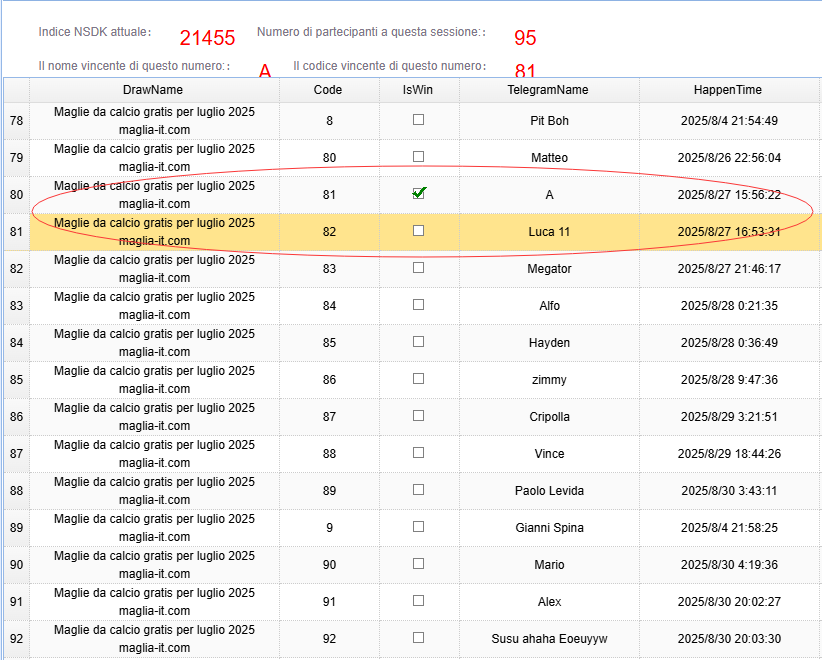This screenshot has width=822, height=660.
Task: Toggle IsWin checkbox for Paolo Levida
Action: [x=418, y=490]
